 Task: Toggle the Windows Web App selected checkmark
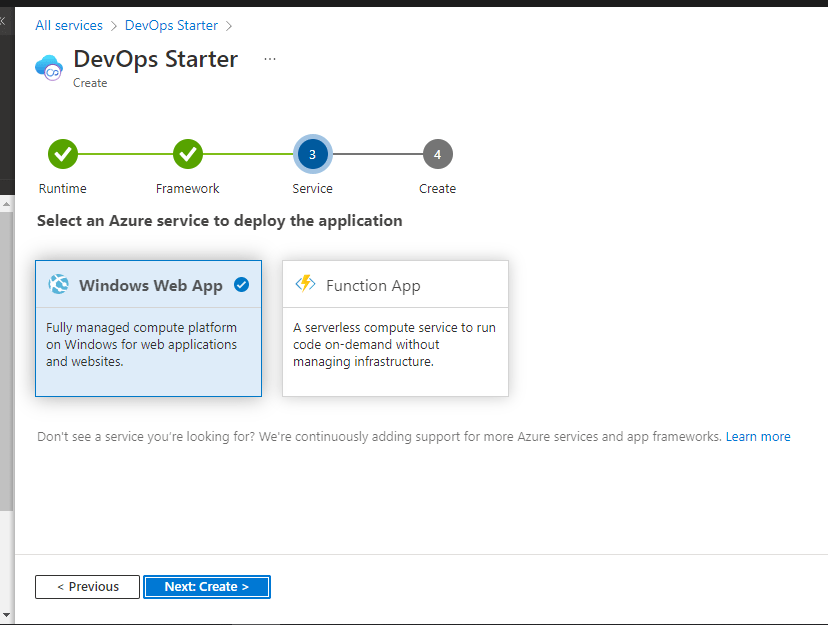[241, 285]
